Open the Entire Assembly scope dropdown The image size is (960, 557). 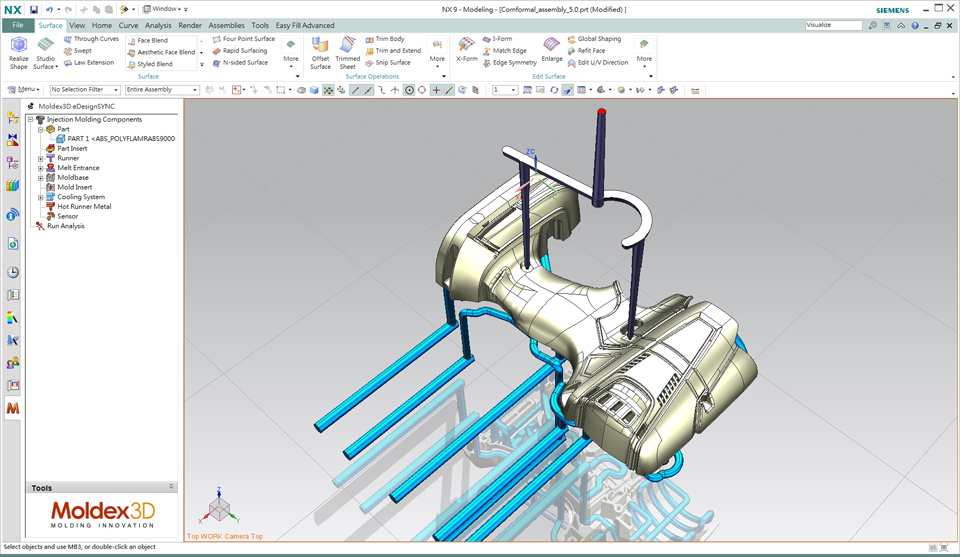click(161, 90)
